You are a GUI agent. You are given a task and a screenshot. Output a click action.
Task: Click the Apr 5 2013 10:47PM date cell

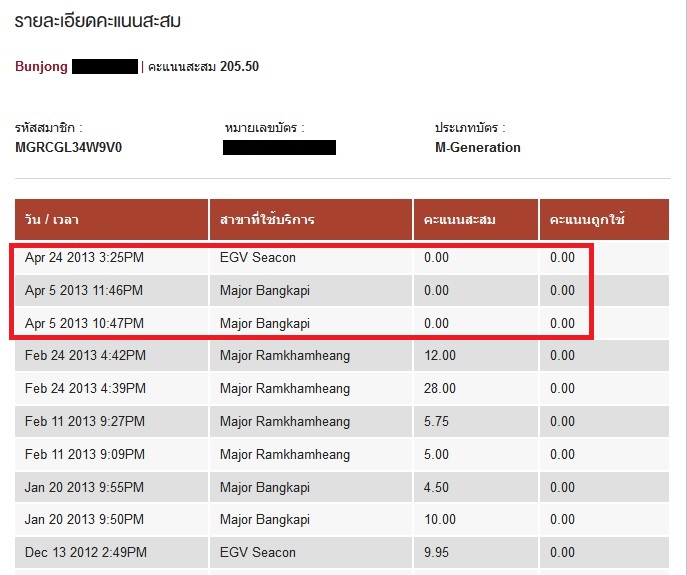(84, 323)
